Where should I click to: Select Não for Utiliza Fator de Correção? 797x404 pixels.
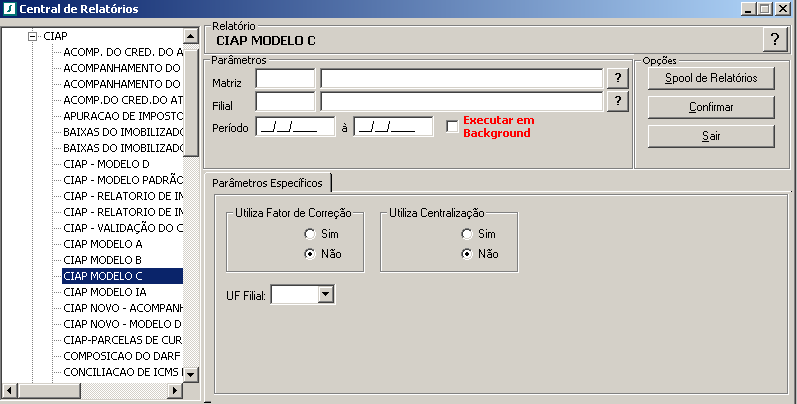pos(310,254)
